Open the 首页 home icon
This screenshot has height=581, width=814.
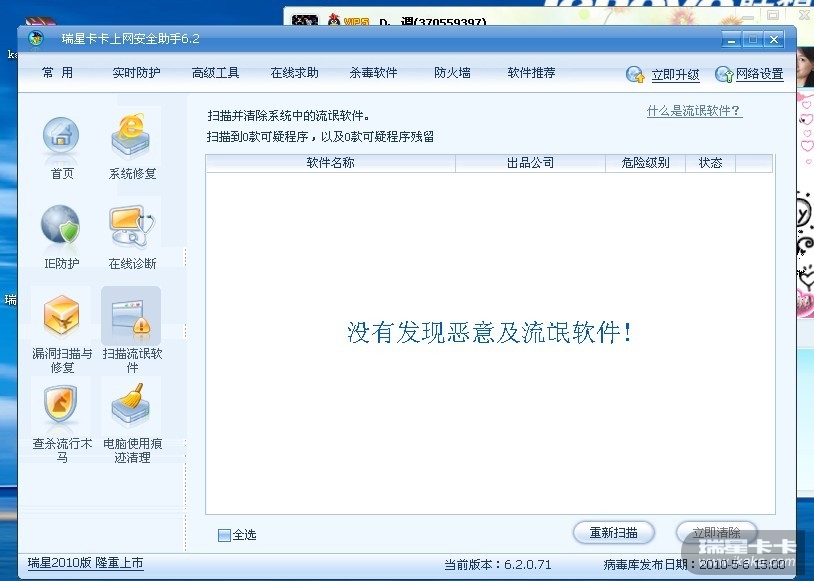coord(61,137)
